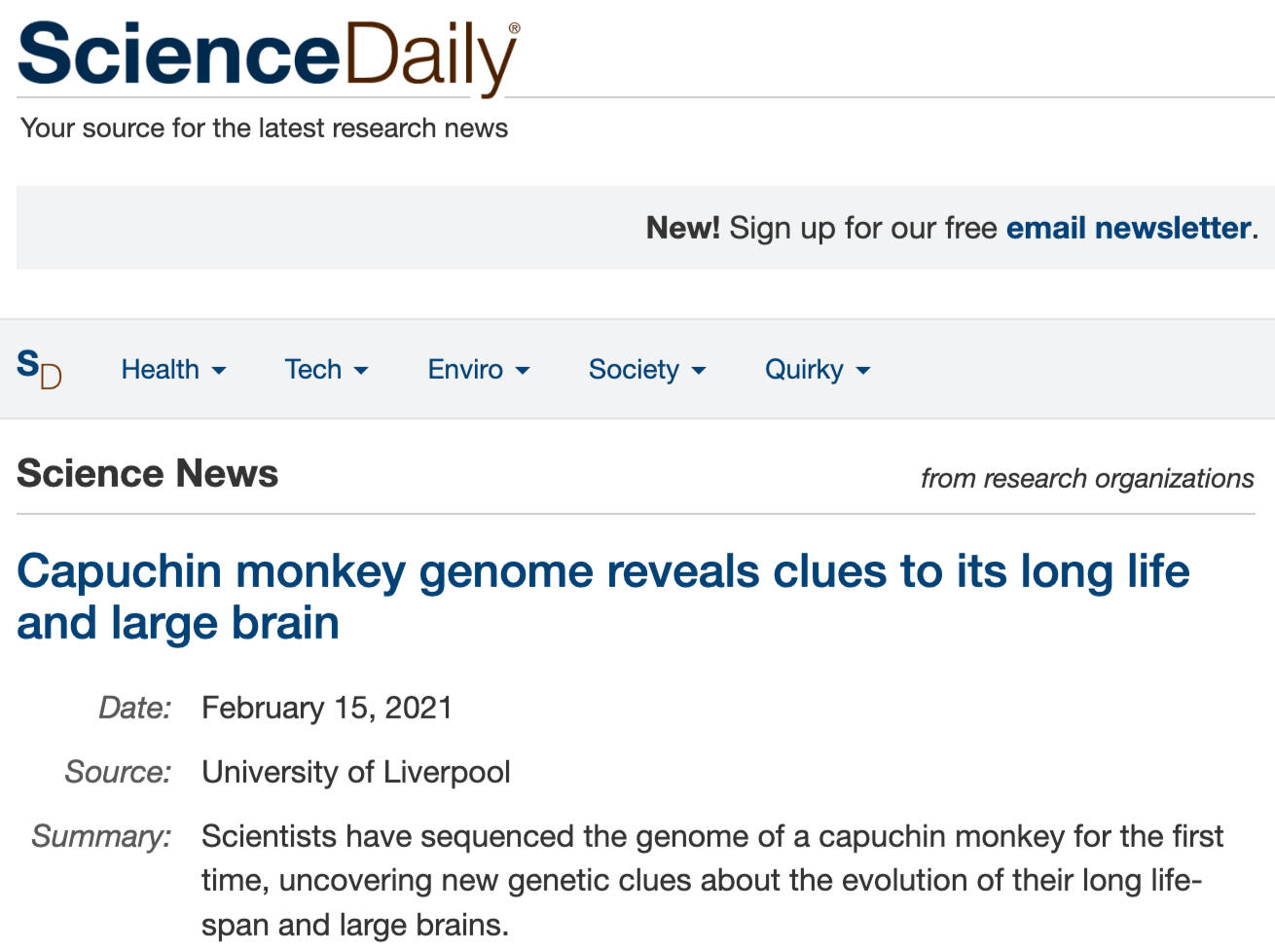Click the ScienceDaily logo at the top
This screenshot has height=952, width=1275.
tap(268, 55)
